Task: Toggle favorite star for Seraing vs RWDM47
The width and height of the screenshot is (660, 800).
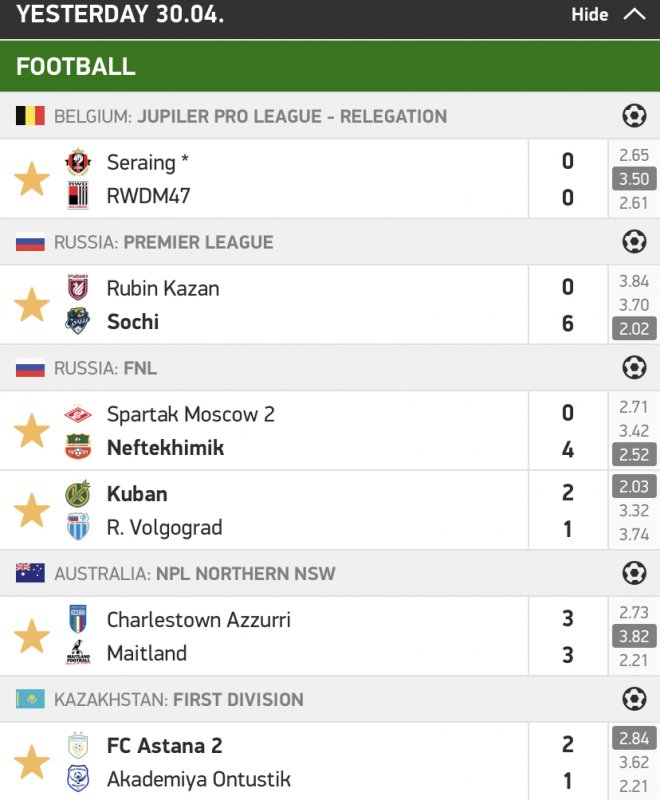Action: coord(31,180)
